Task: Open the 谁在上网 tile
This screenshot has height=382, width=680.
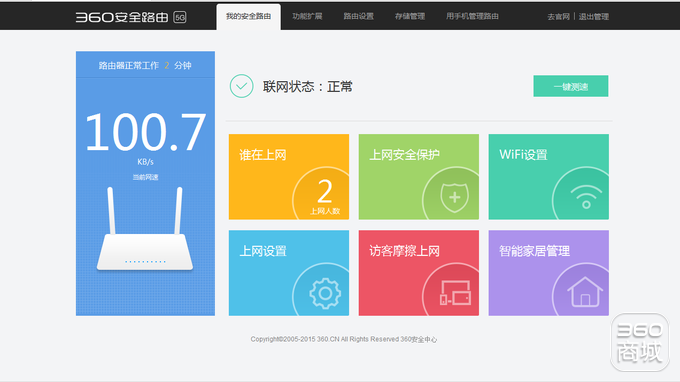Action: tap(289, 176)
